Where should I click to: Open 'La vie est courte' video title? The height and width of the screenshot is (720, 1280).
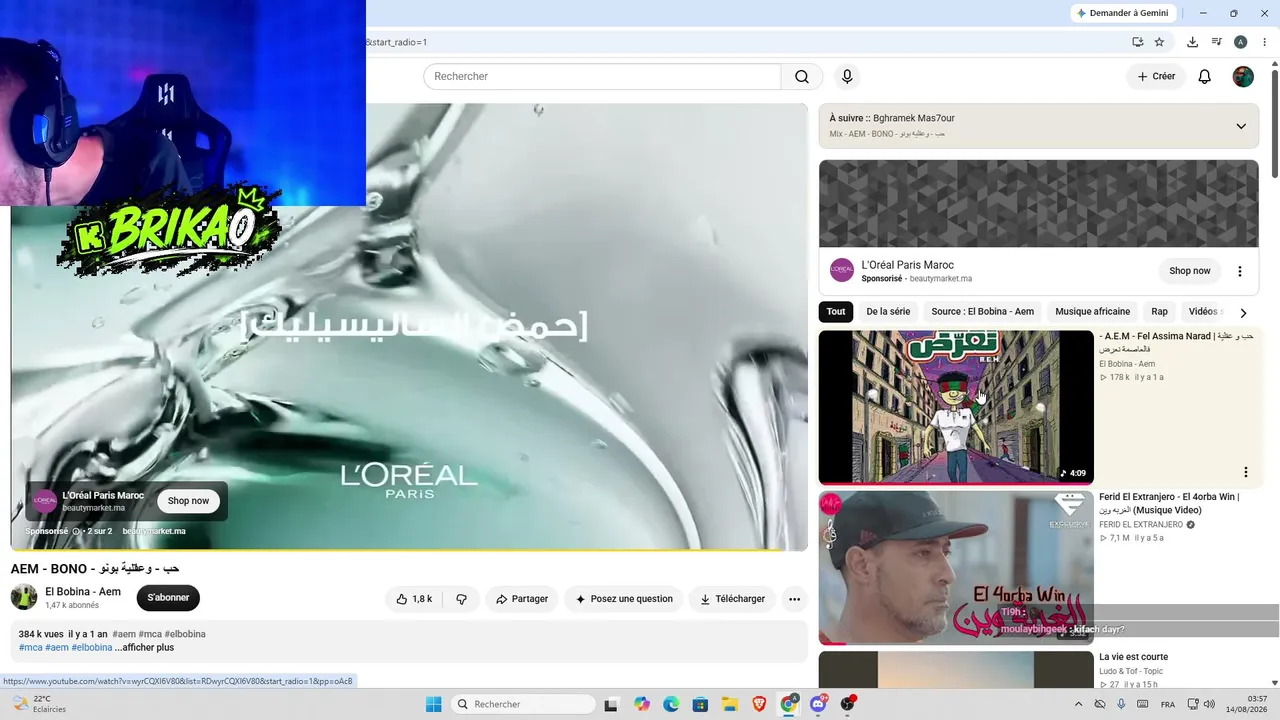[x=1134, y=657]
